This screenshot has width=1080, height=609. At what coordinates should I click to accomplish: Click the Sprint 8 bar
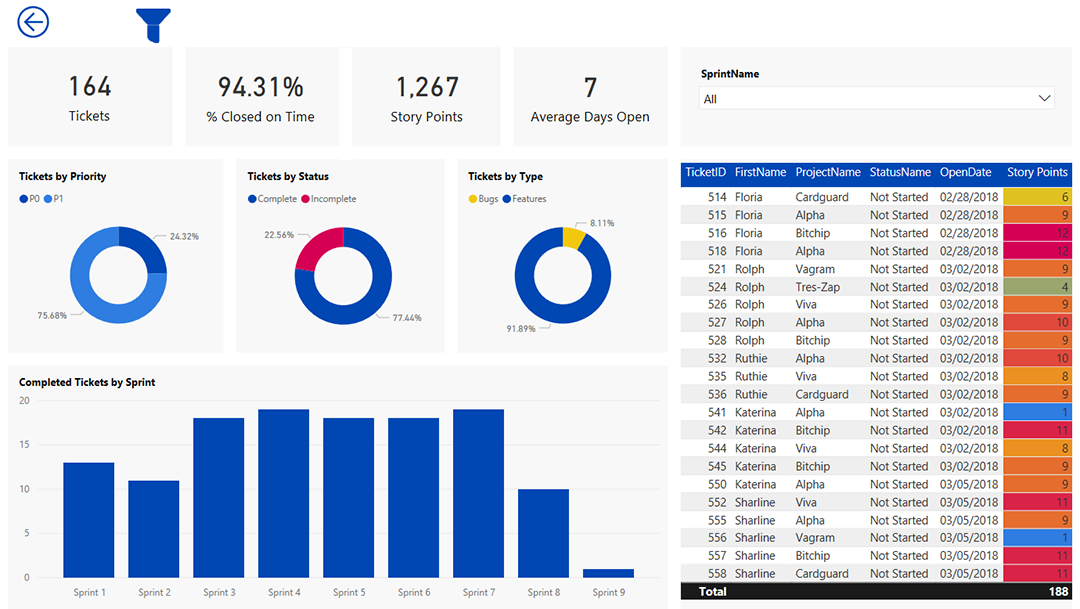543,533
